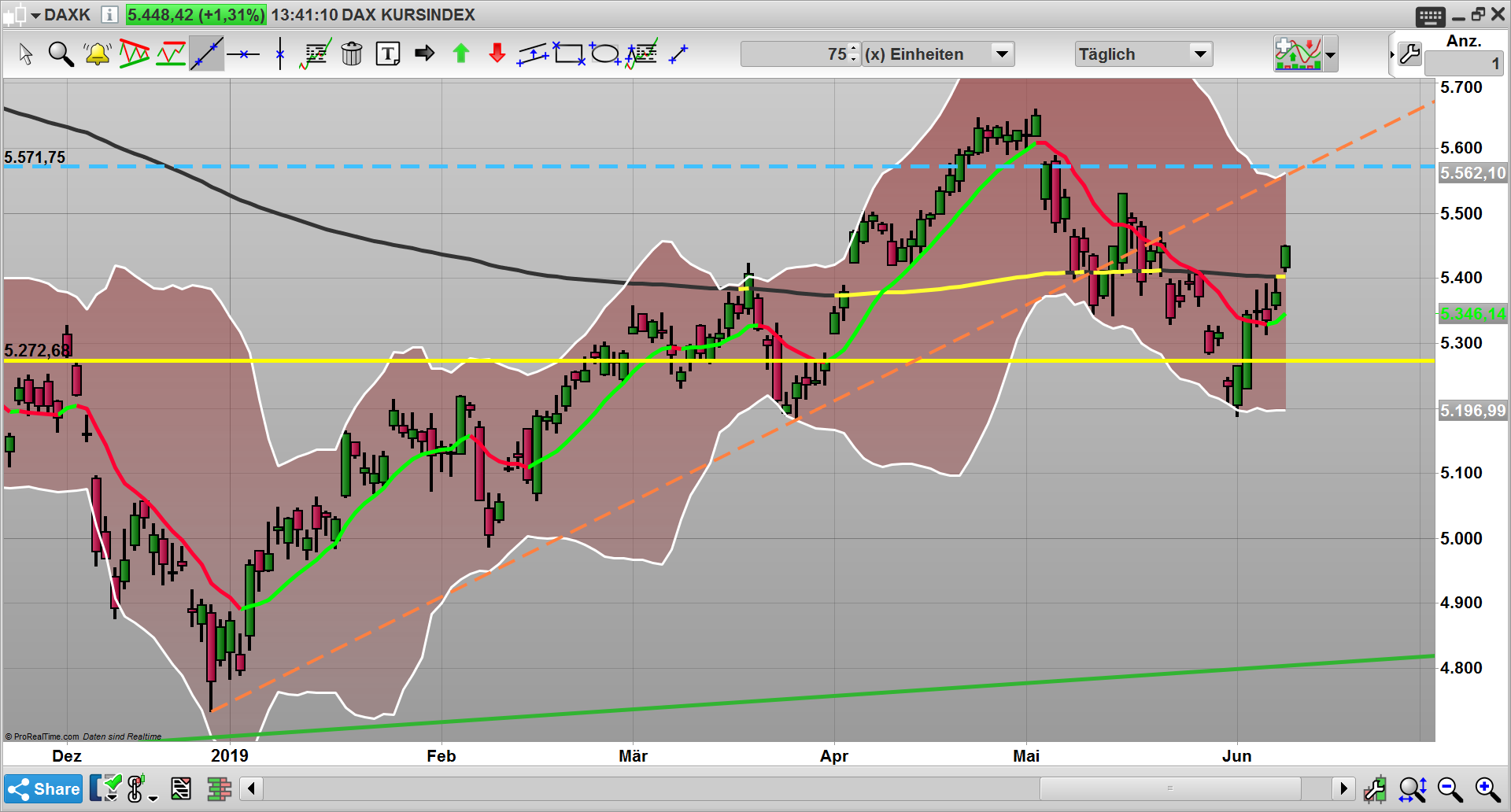Select the support and resistance channel tool
Screen dimensions: 1511x812
pyautogui.click(x=171, y=54)
